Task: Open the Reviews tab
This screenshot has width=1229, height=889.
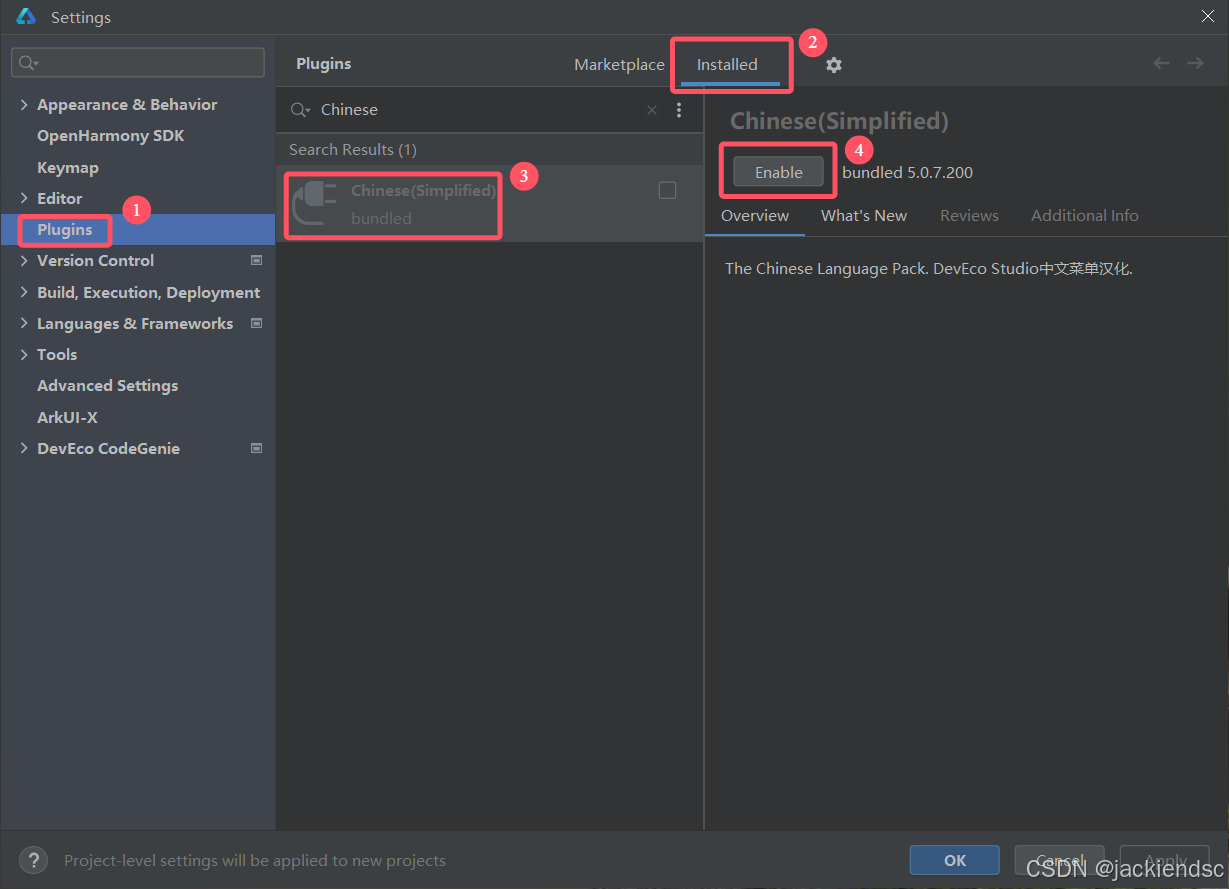Action: (x=969, y=215)
